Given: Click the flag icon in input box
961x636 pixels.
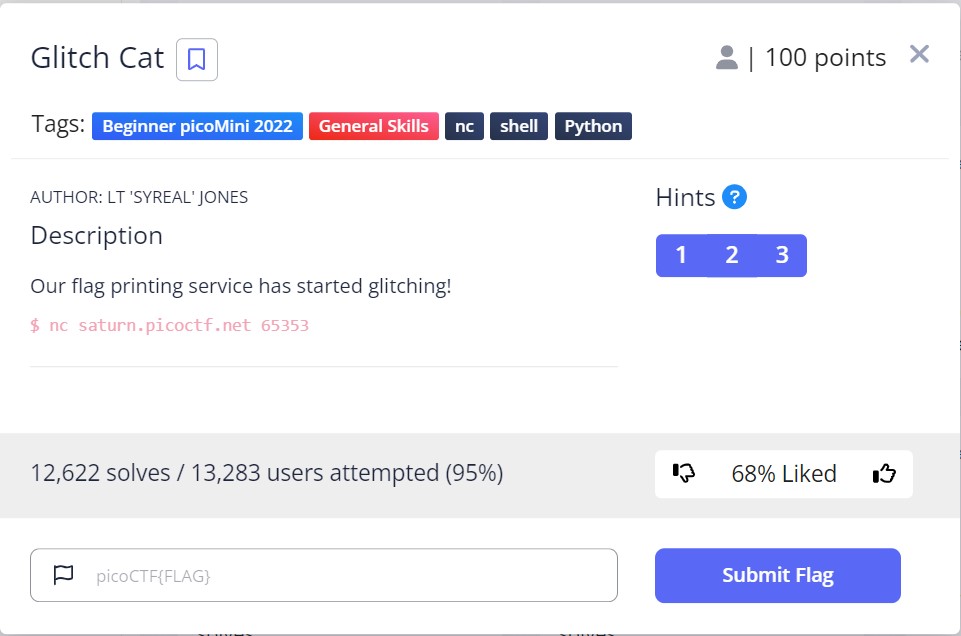Looking at the screenshot, I should pyautogui.click(x=63, y=575).
